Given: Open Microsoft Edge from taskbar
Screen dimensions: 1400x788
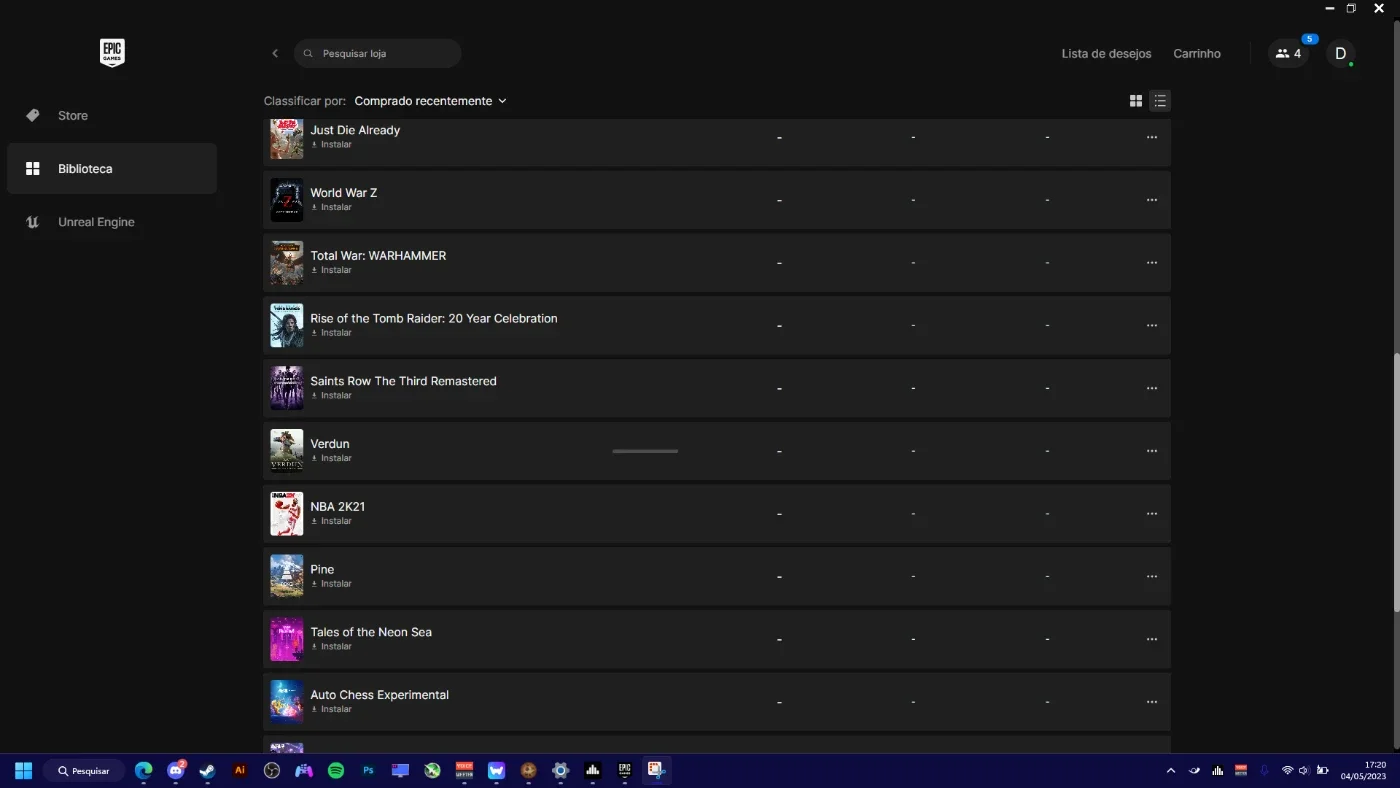Looking at the screenshot, I should (144, 771).
